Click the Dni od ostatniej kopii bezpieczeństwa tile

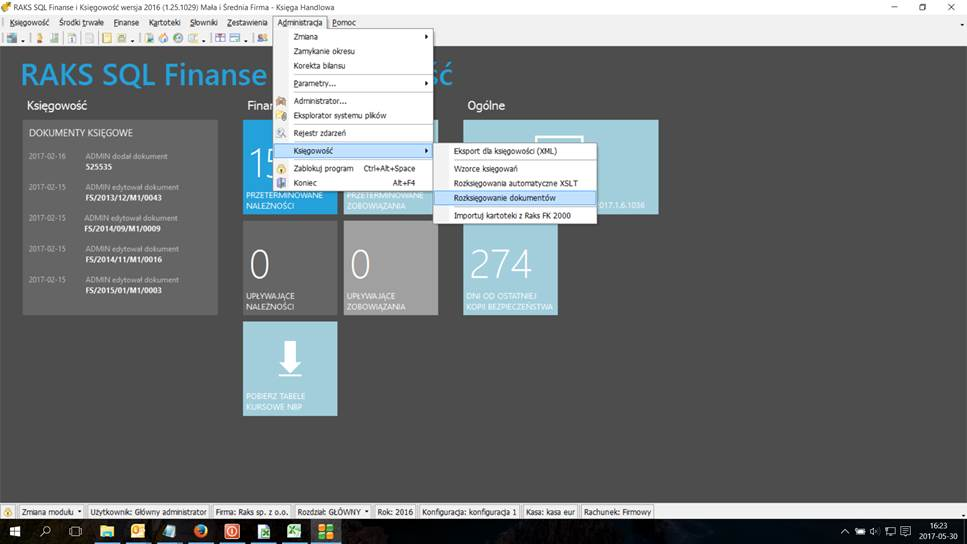(510, 268)
